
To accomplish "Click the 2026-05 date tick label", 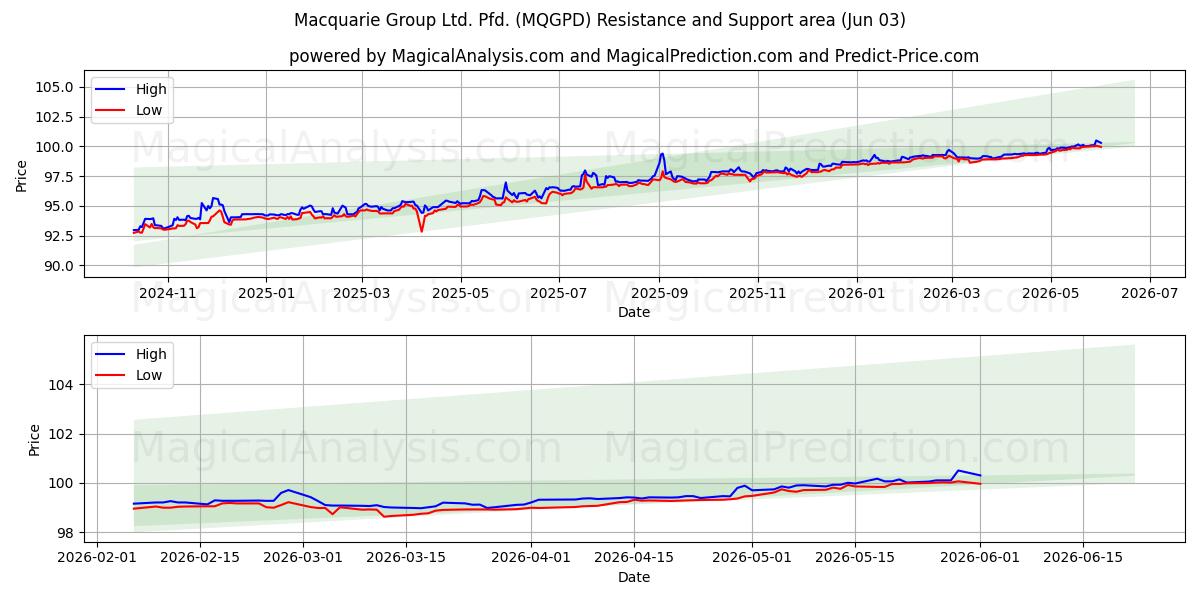I will 1051,292.
